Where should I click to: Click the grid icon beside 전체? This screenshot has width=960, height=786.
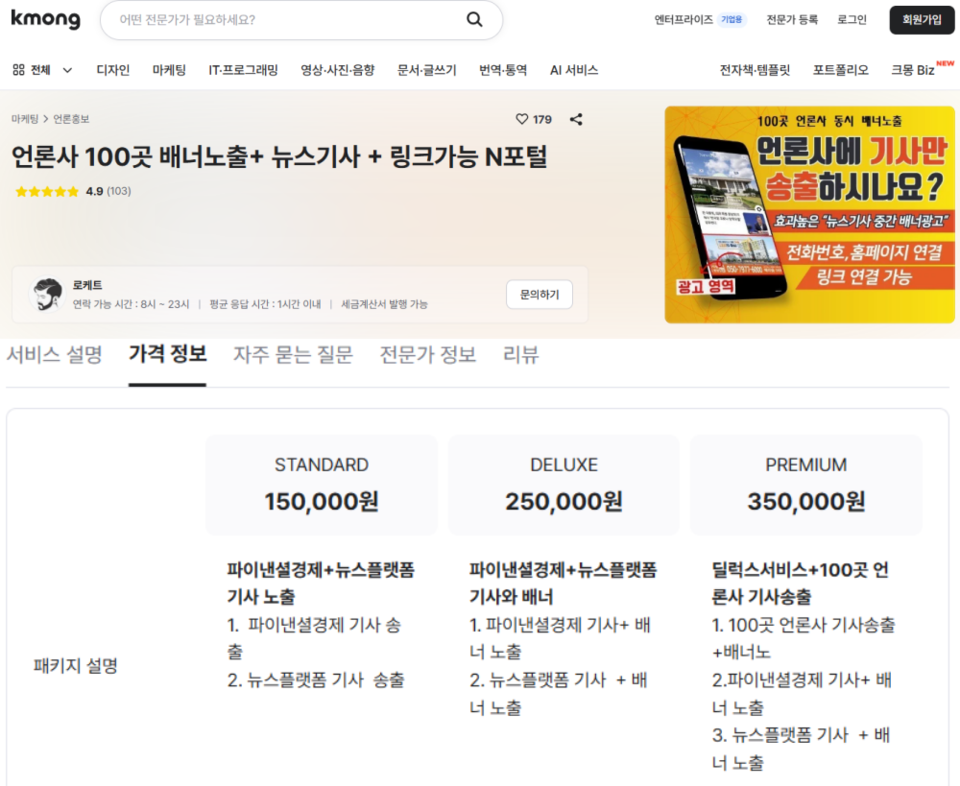pos(17,71)
